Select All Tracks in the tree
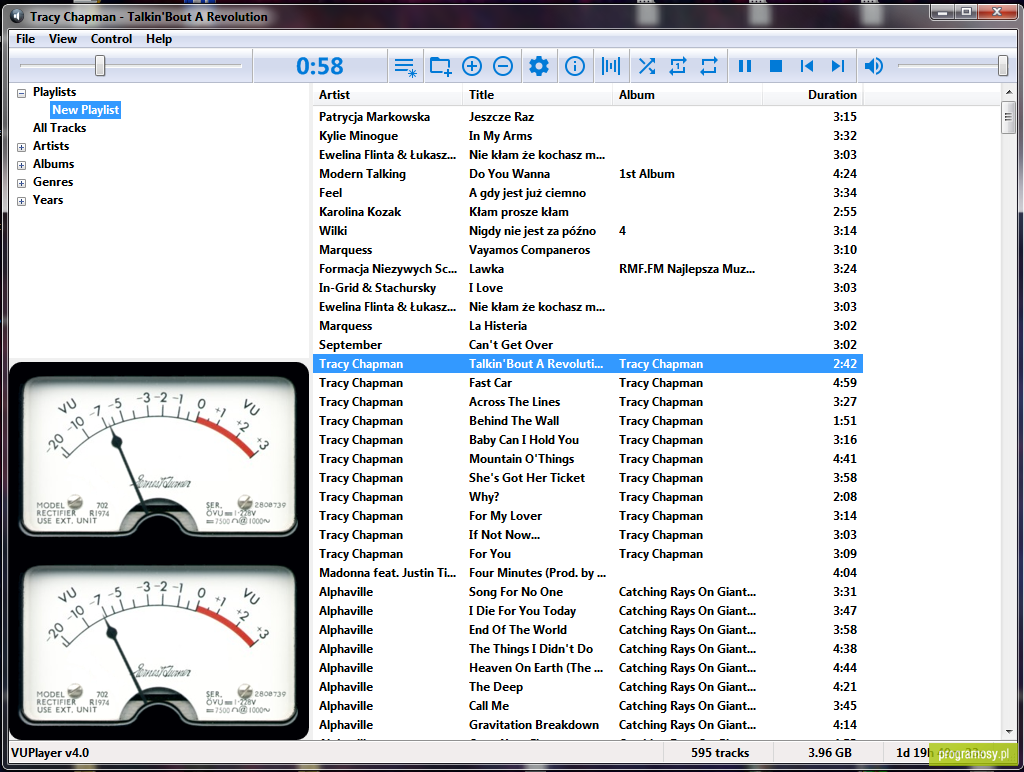1024x772 pixels. 59,128
